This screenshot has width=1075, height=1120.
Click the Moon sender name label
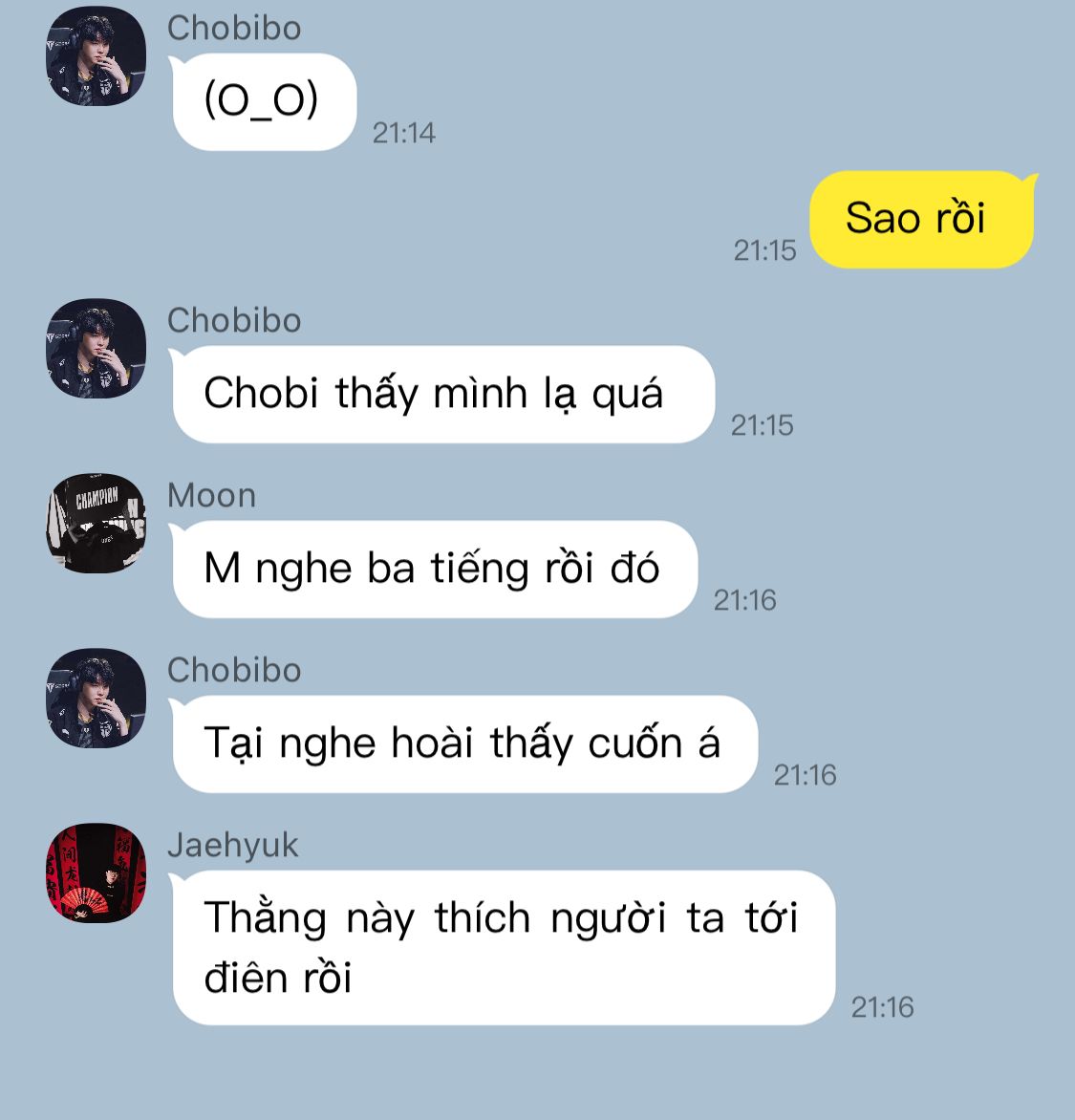coord(211,495)
